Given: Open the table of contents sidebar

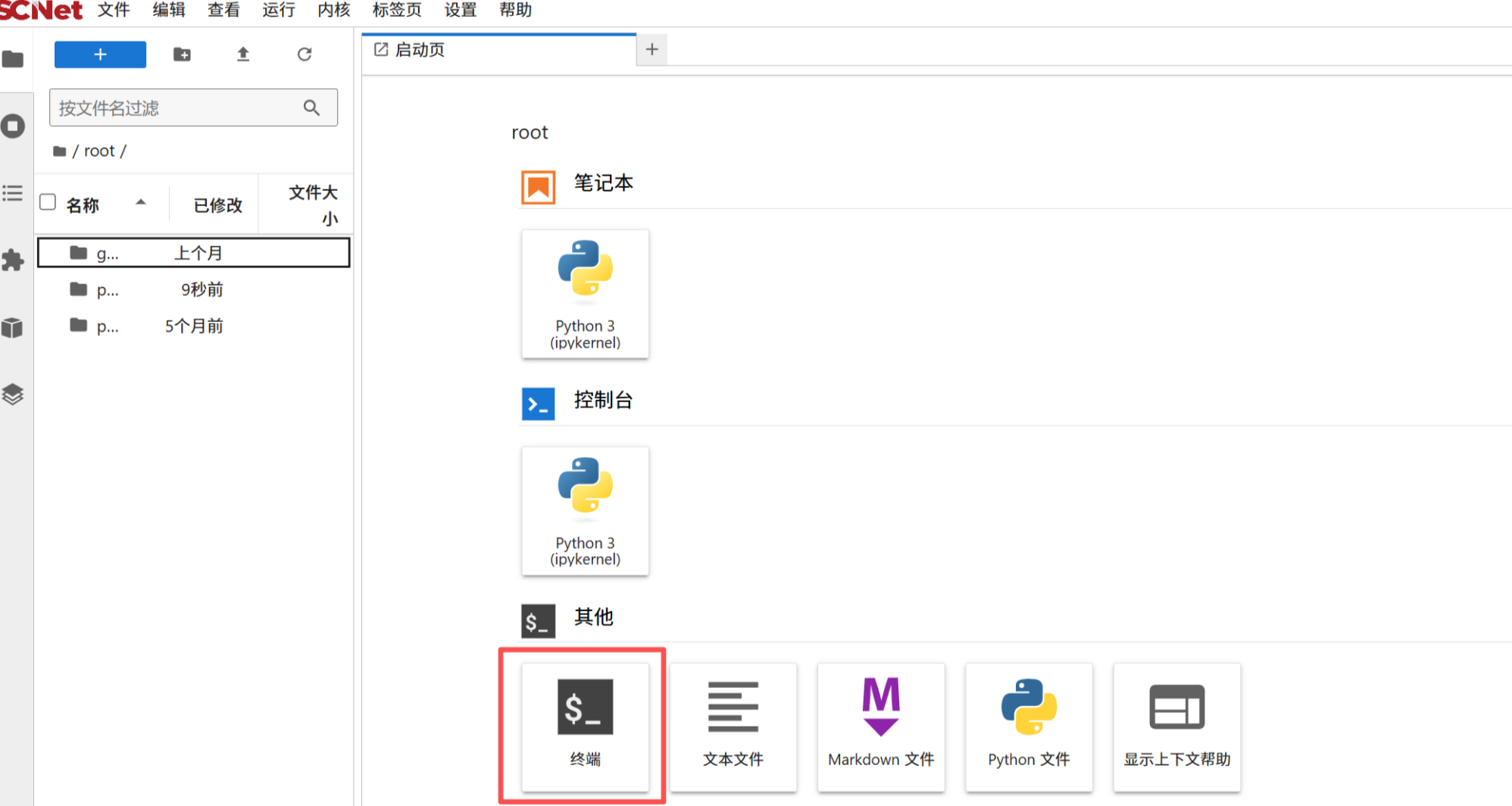Looking at the screenshot, I should pos(13,193).
